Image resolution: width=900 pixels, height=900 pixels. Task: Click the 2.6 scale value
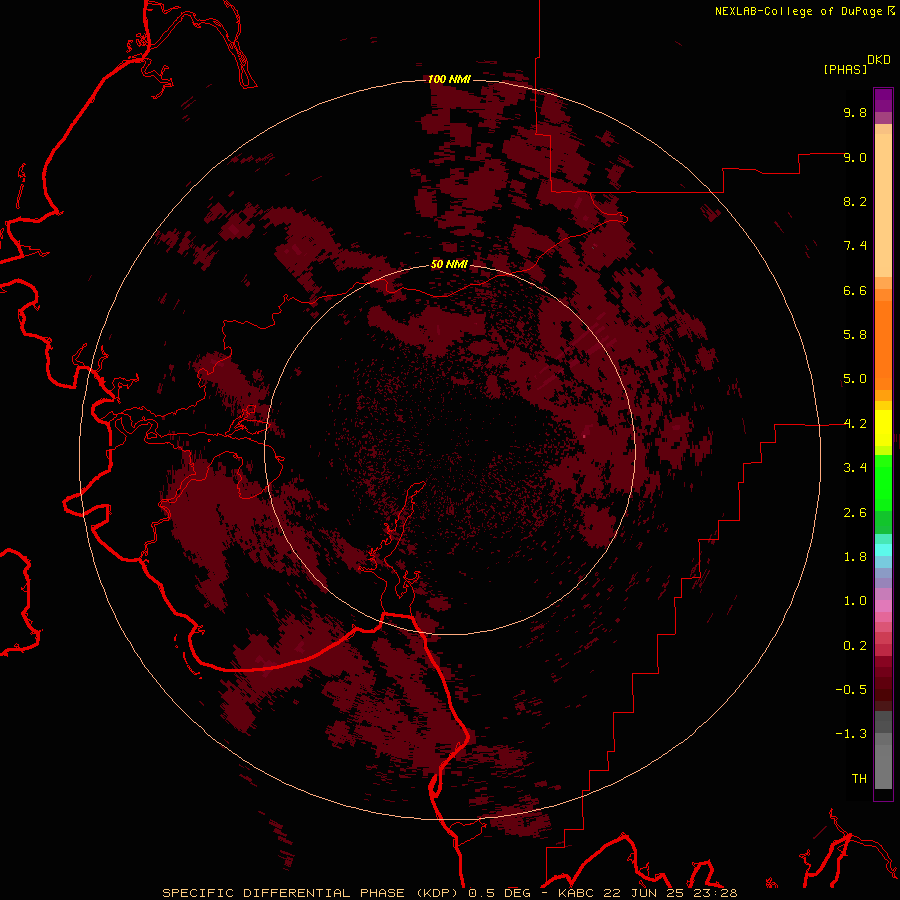coord(855,513)
